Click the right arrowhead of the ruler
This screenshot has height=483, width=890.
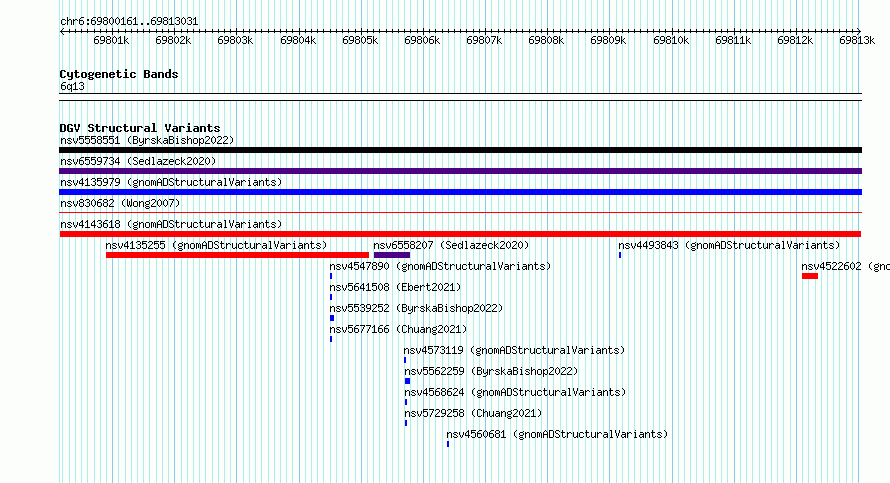[x=859, y=32]
